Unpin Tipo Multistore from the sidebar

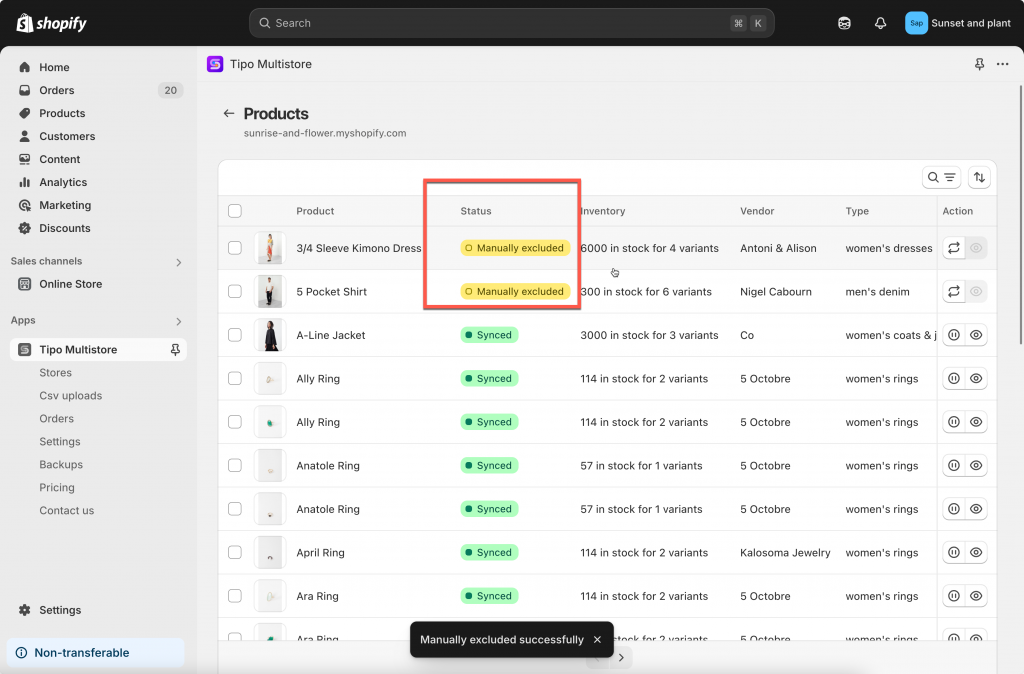click(175, 350)
